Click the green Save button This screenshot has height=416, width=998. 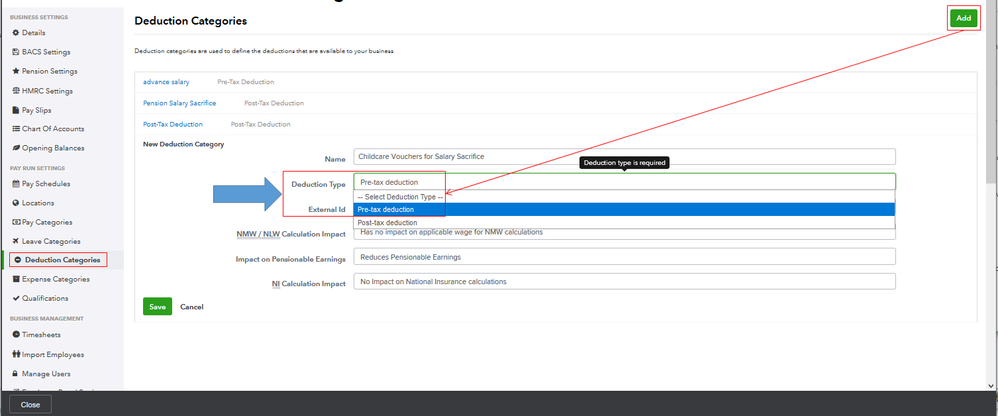pyautogui.click(x=157, y=307)
